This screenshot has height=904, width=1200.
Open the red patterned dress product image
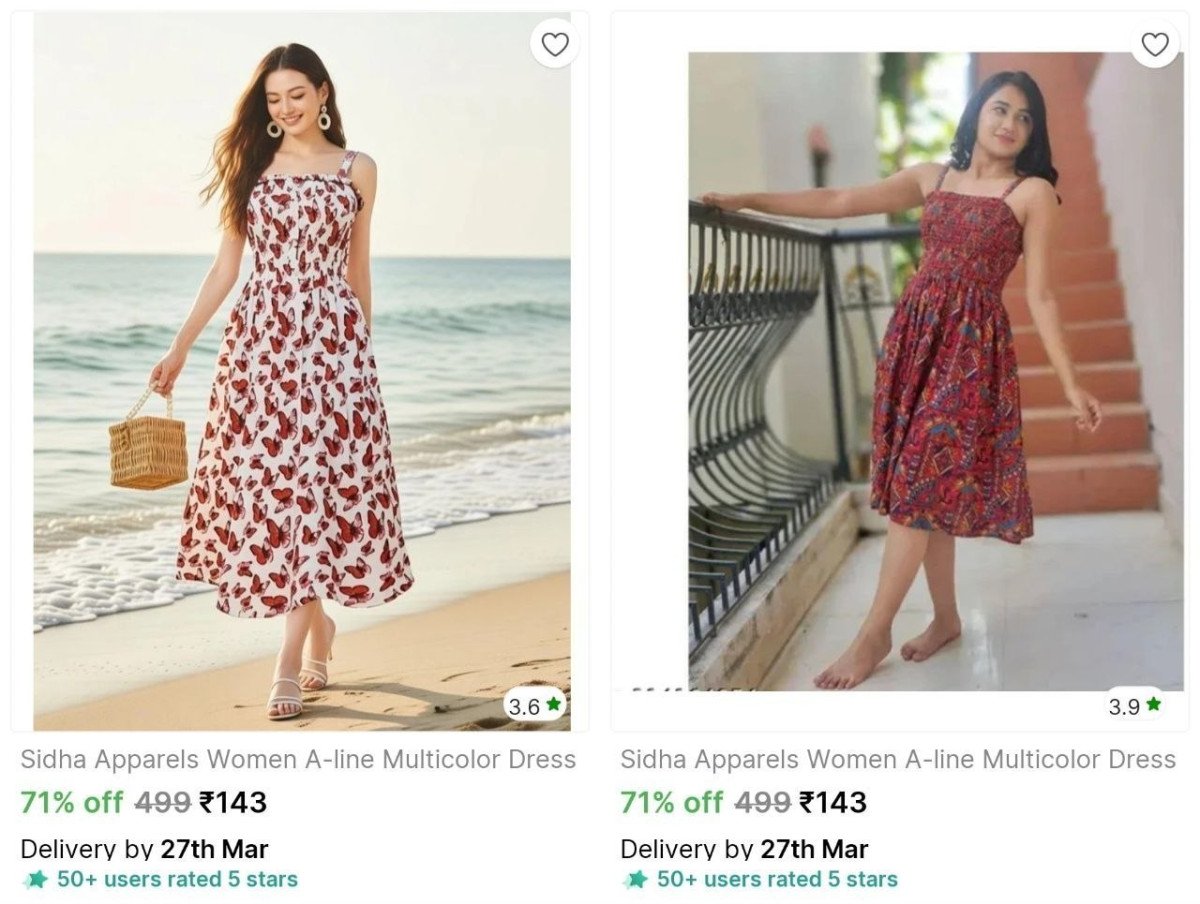(900, 370)
